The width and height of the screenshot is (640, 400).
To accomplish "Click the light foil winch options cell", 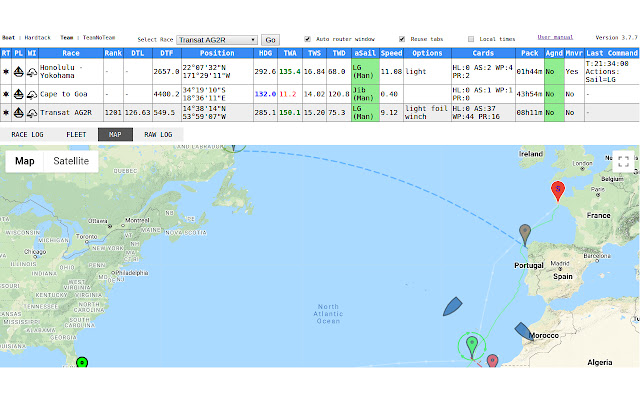I will (x=427, y=112).
